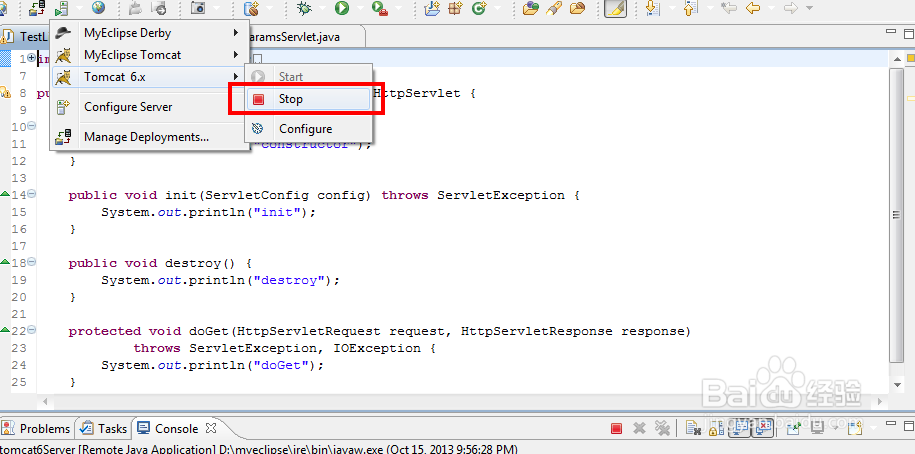Click the editor vertical scrollbar thumb
Screen dimensions: 915x454
[x=896, y=215]
